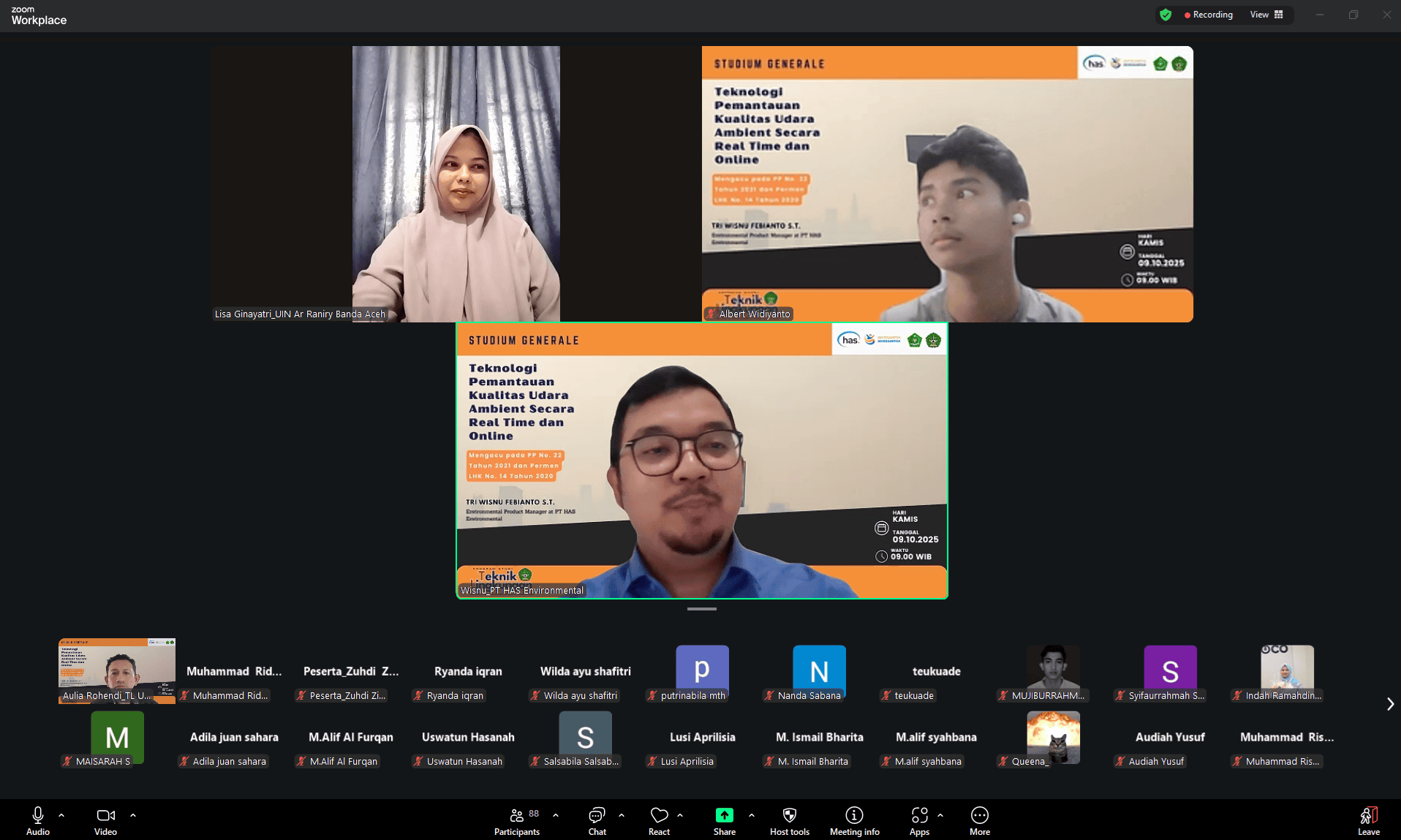The width and height of the screenshot is (1401, 840).
Task: Expand the Participants options arrow
Action: point(556,814)
